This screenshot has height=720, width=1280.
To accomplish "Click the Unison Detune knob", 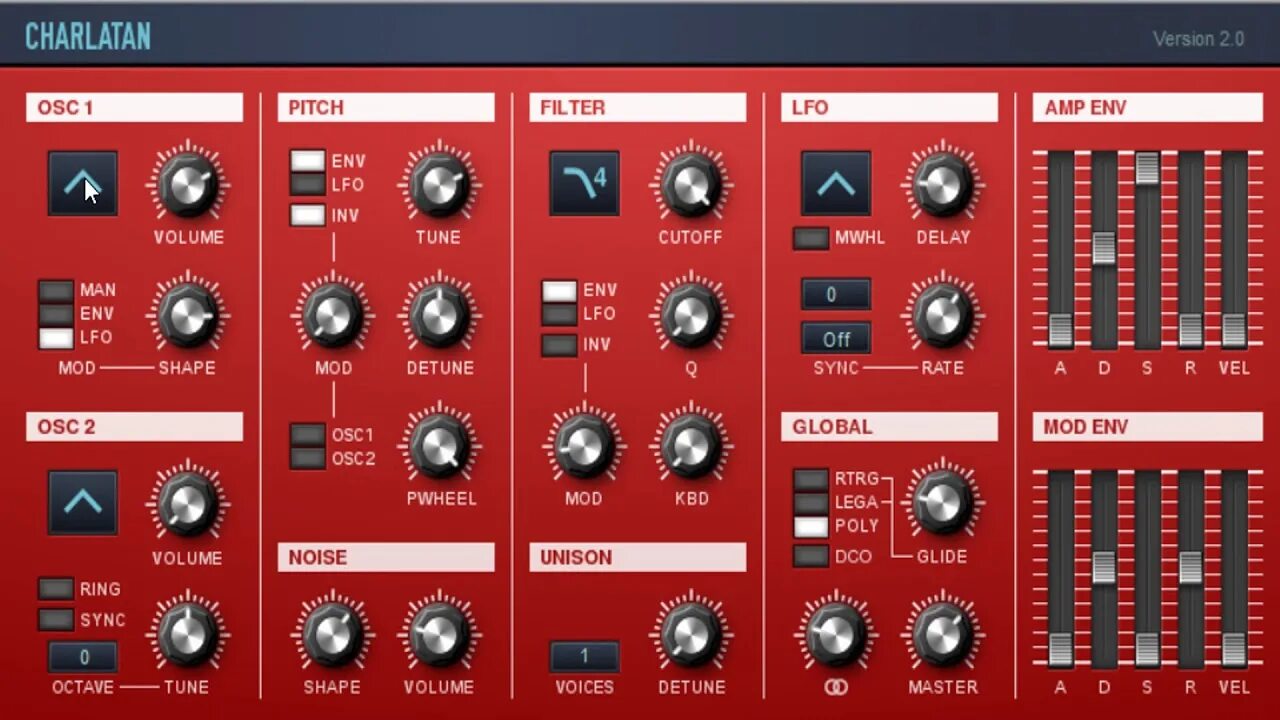I will point(691,634).
